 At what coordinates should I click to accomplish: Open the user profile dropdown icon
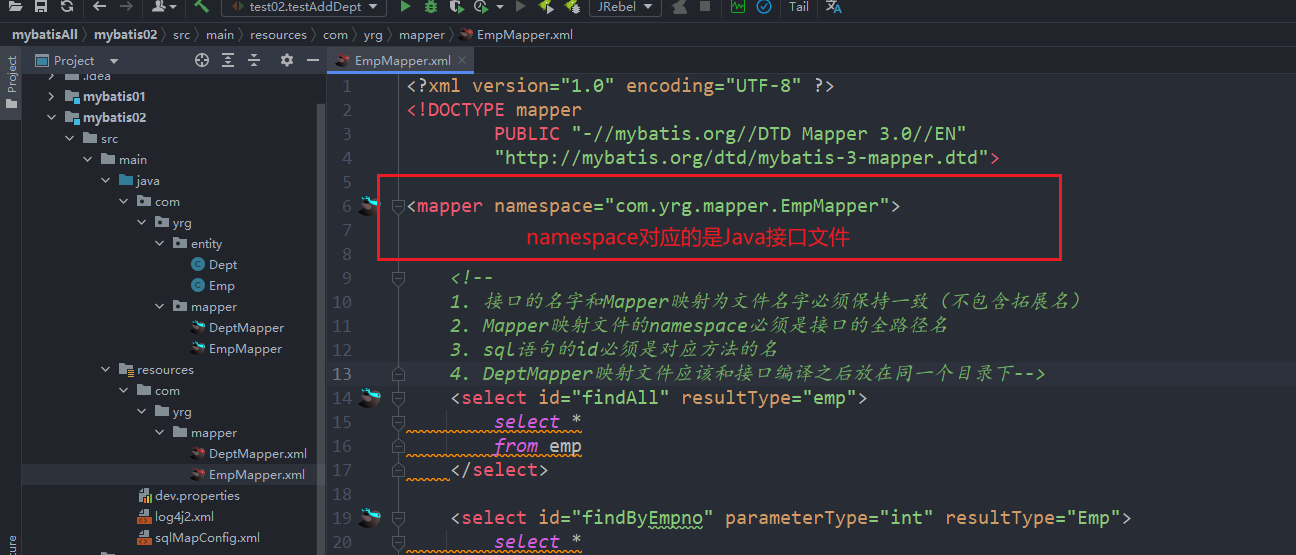pos(165,7)
